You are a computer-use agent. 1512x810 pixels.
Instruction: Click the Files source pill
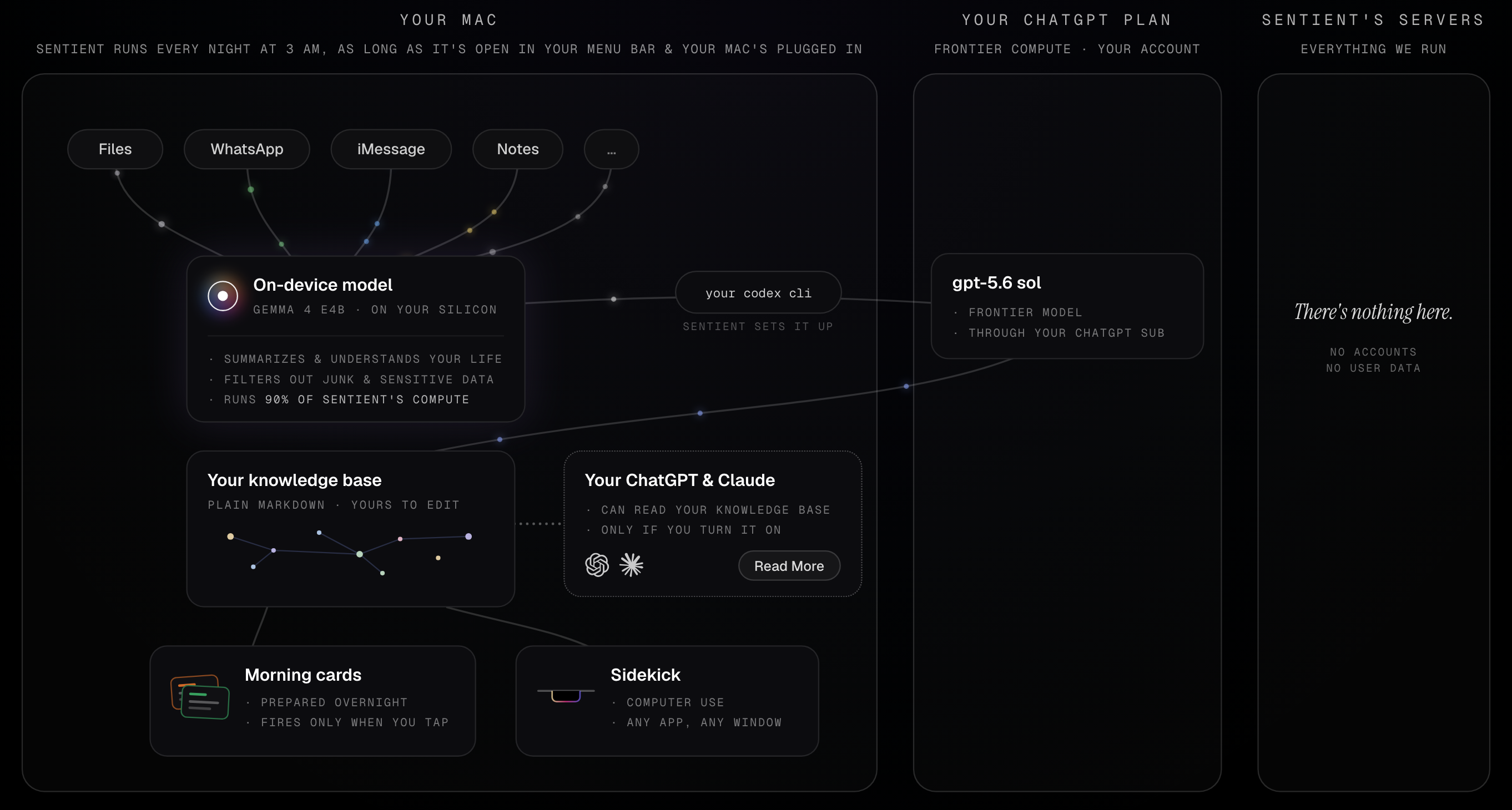pos(115,149)
